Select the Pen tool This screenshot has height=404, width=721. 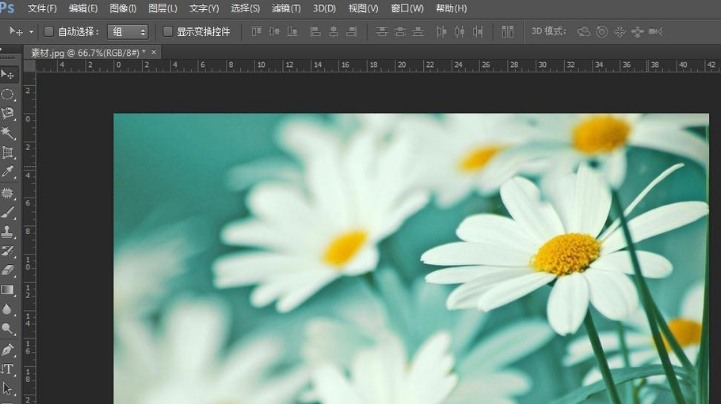point(8,350)
